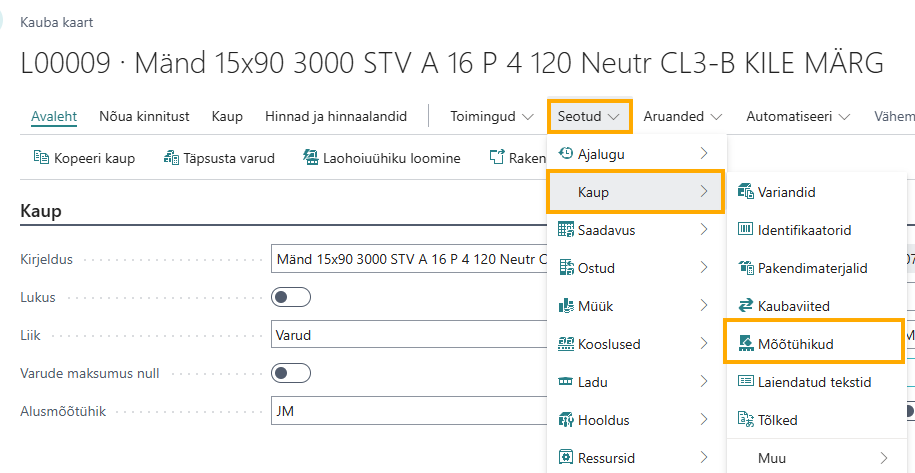915x473 pixels.
Task: Open the Saadavus submenu
Action: point(634,230)
